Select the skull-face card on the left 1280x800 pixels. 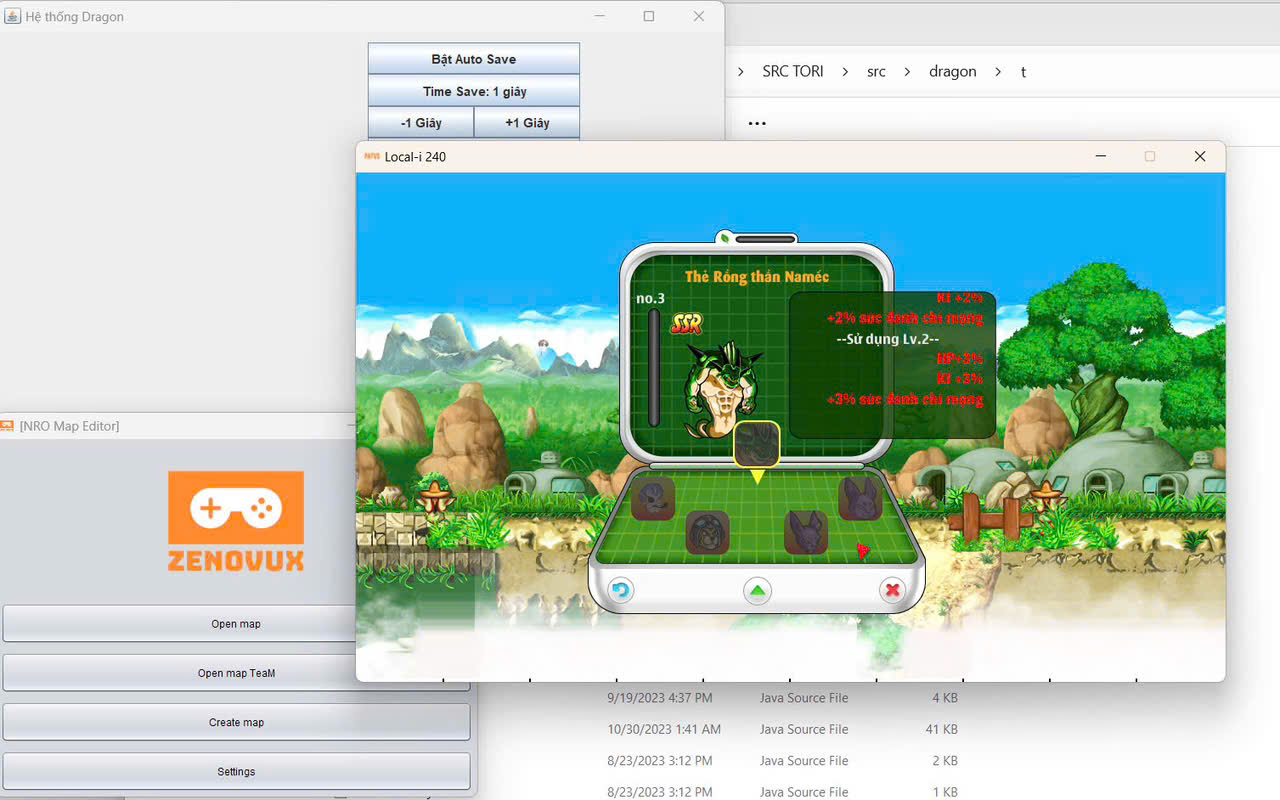pyautogui.click(x=653, y=498)
